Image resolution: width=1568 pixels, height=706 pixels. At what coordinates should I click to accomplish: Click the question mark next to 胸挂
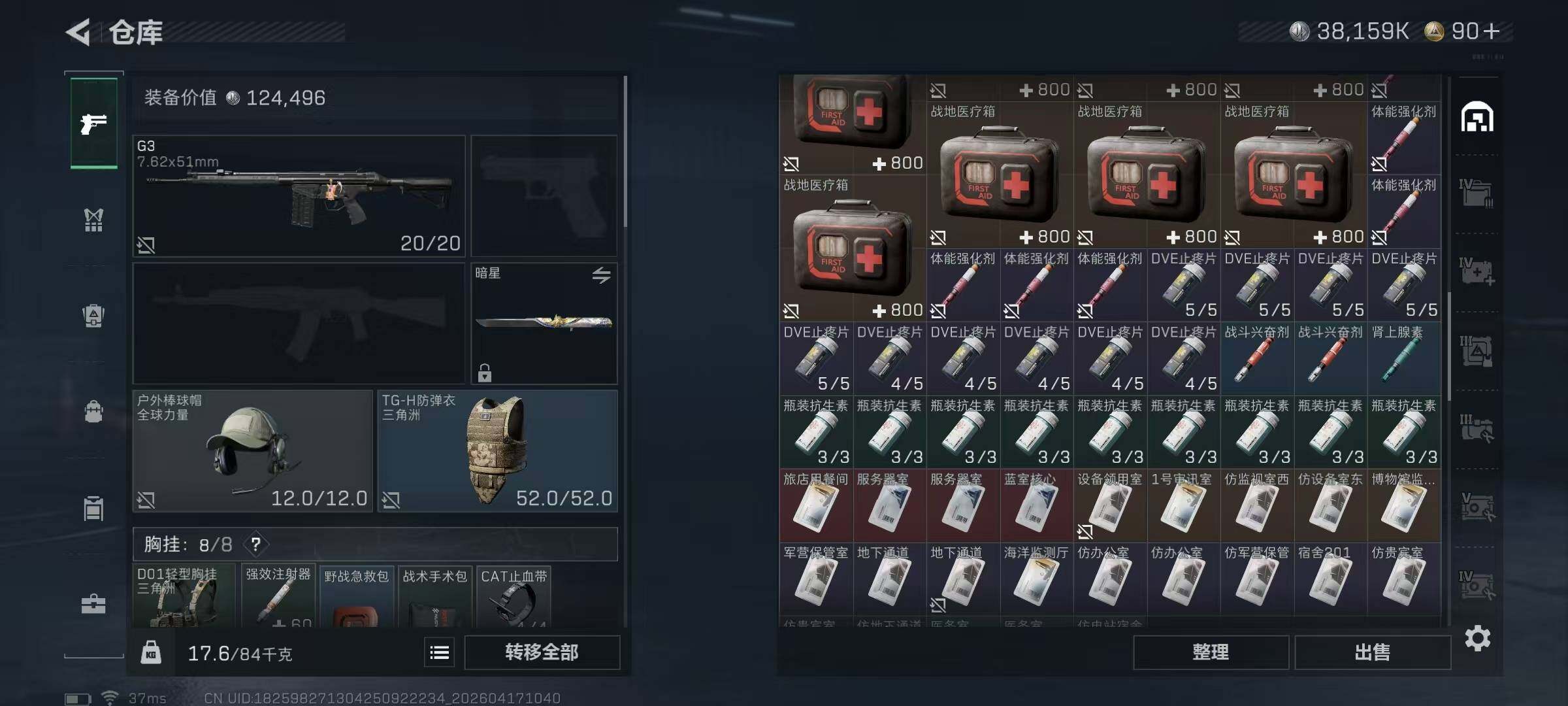256,544
